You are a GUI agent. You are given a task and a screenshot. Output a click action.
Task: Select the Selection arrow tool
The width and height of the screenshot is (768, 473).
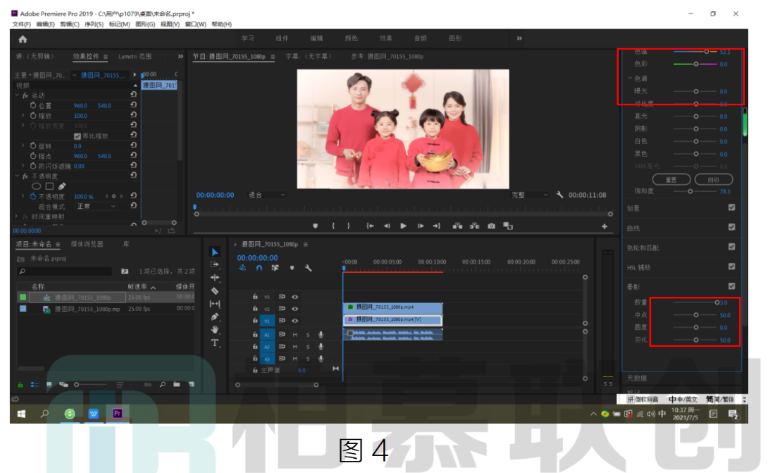tap(215, 252)
